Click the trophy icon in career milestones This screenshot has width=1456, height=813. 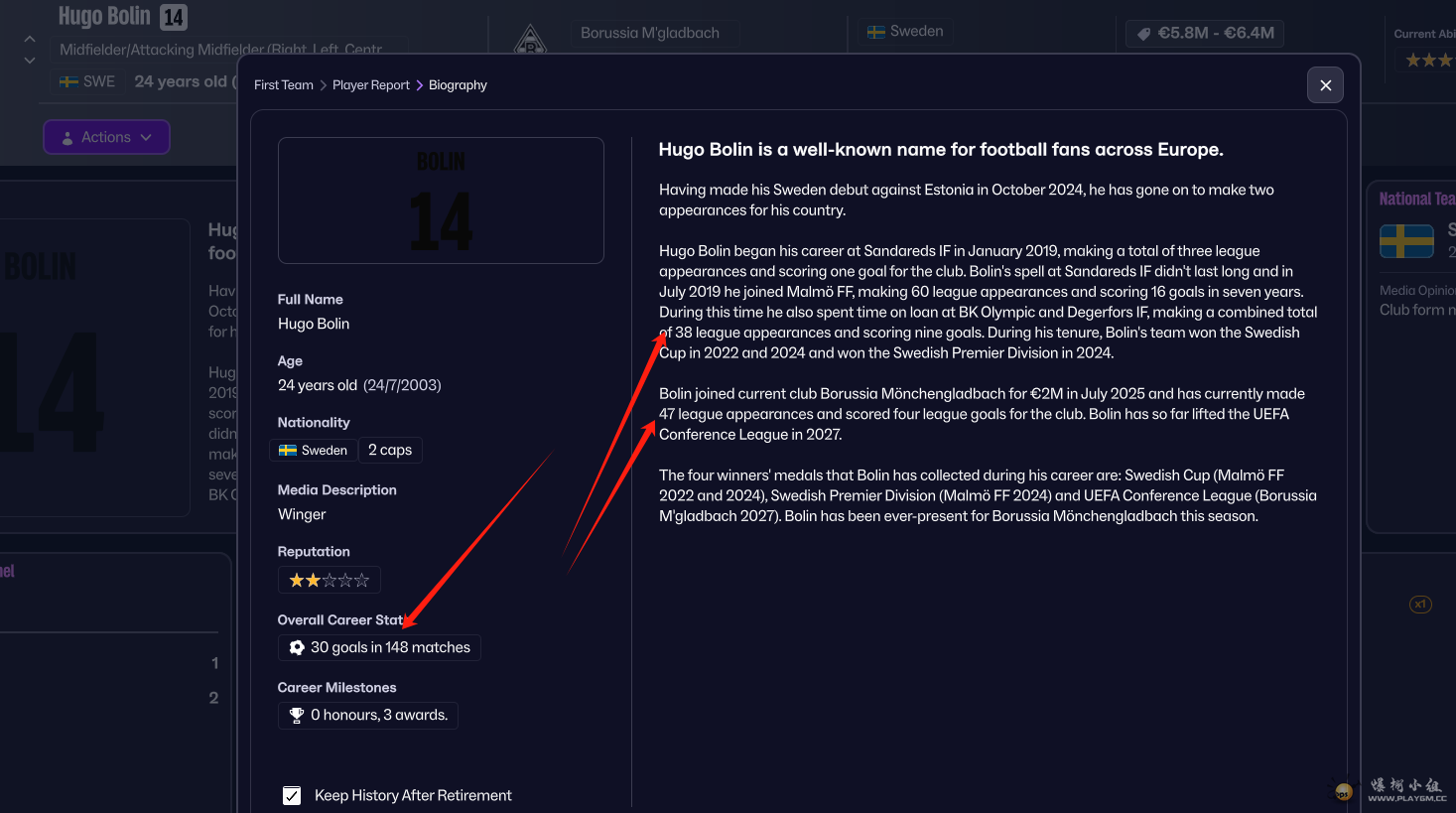point(297,715)
